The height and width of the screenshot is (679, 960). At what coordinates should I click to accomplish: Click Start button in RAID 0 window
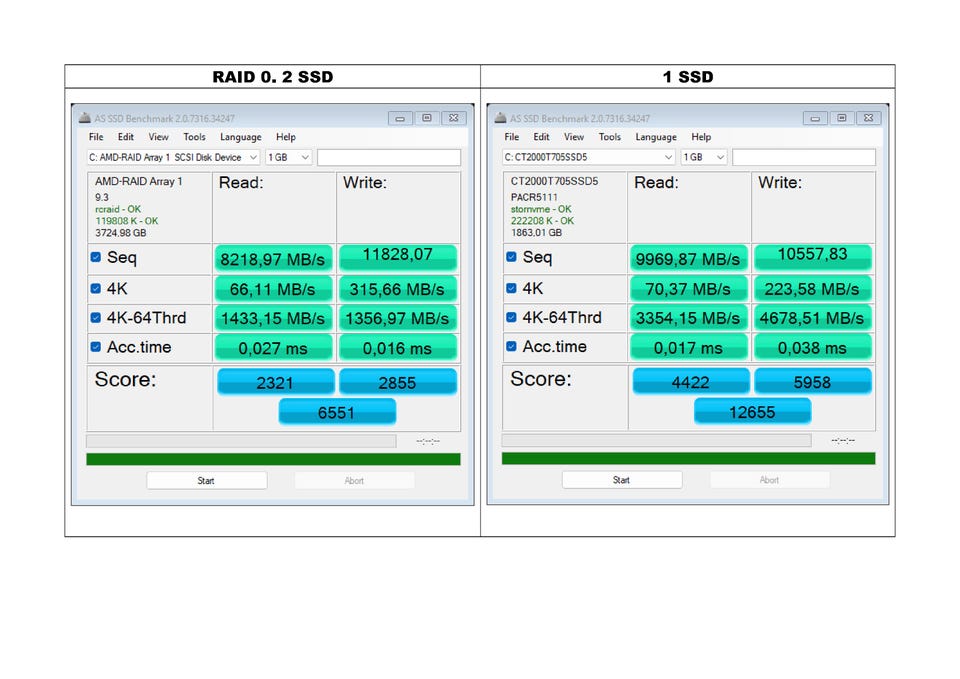(x=206, y=481)
